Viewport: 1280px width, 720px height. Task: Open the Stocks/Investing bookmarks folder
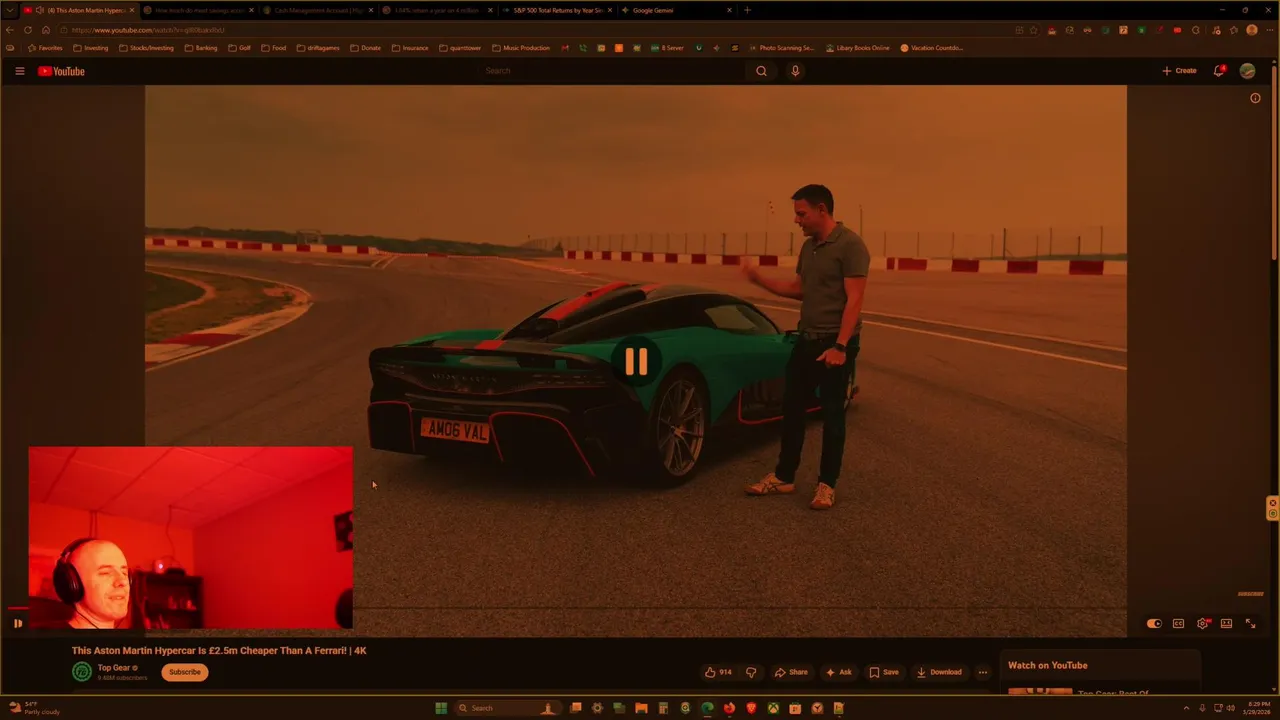pyautogui.click(x=146, y=48)
